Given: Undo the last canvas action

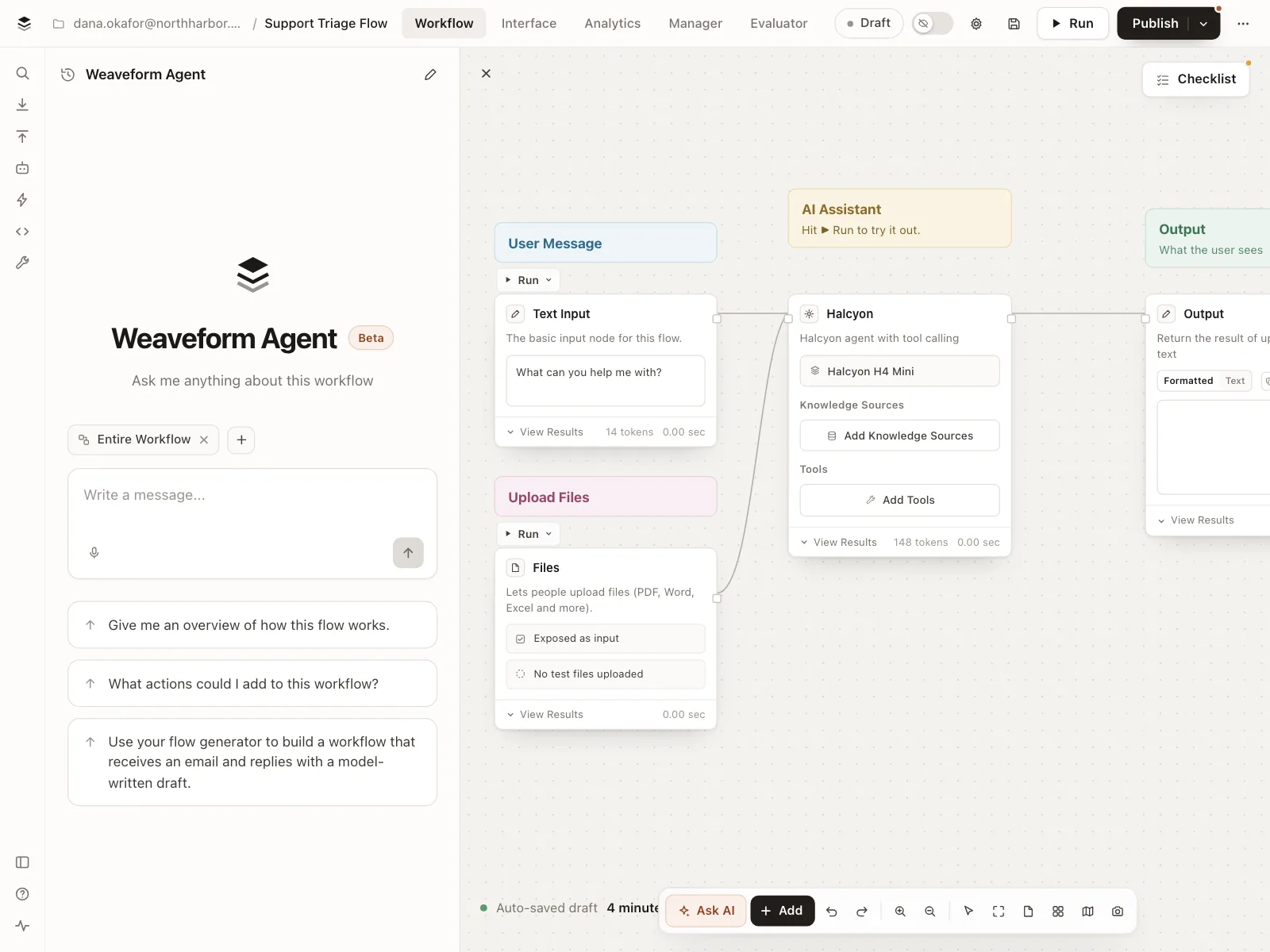Looking at the screenshot, I should pos(832,912).
